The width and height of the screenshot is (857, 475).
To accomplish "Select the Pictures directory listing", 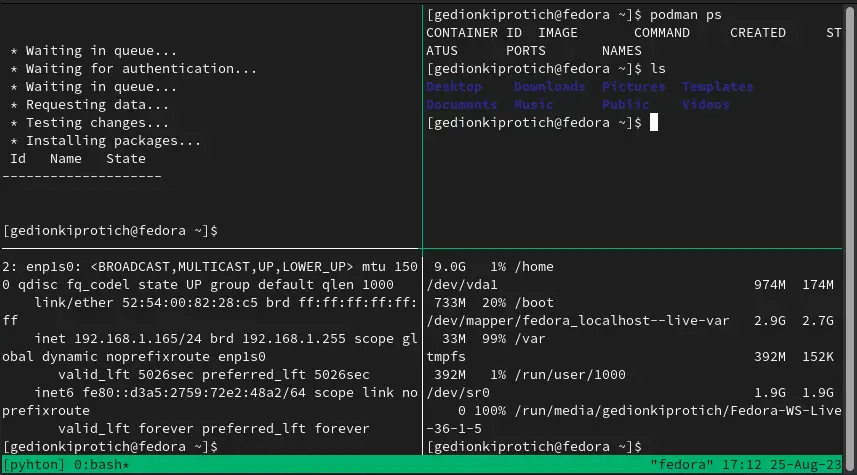I will [x=633, y=86].
